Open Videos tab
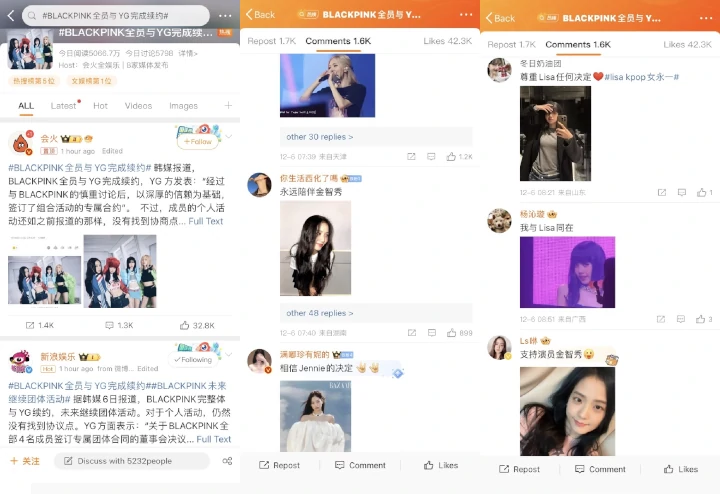720x494 pixels. coord(138,106)
